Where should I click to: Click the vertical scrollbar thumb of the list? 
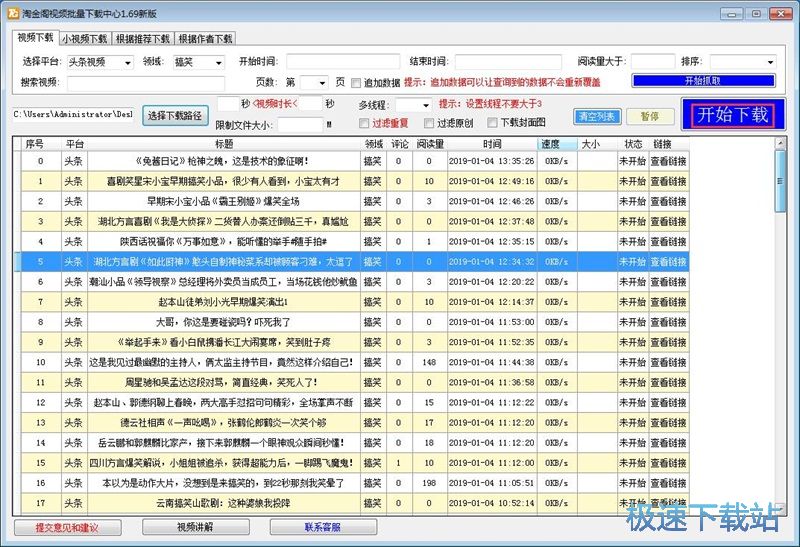(780, 181)
